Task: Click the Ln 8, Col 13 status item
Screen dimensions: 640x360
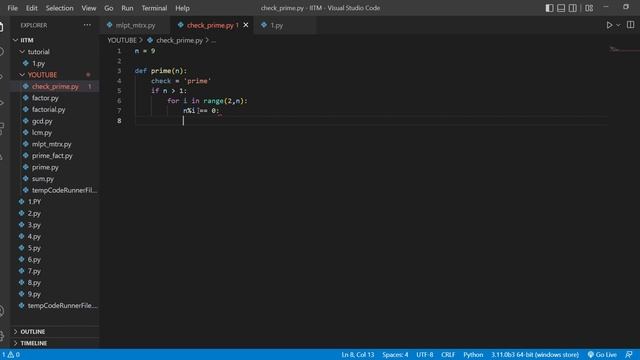Action: click(358, 355)
